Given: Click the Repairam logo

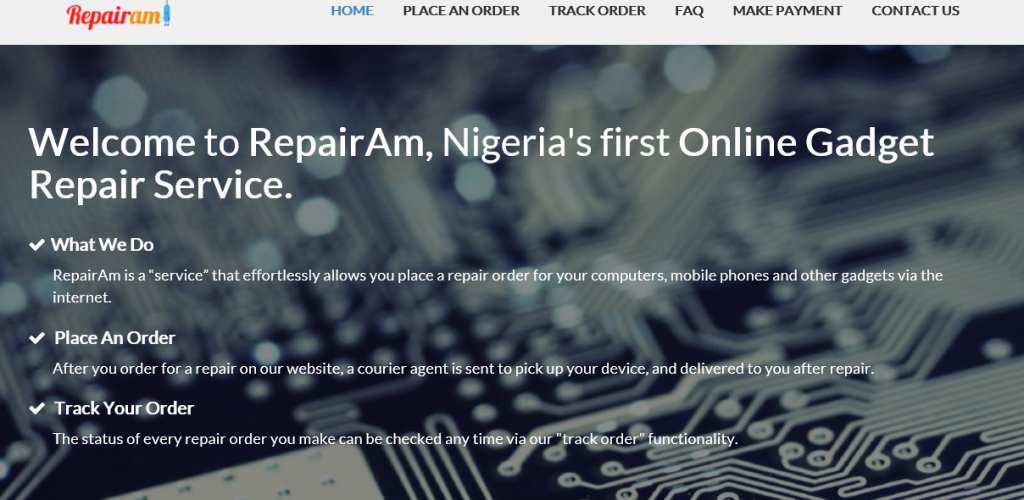Looking at the screenshot, I should (x=119, y=16).
